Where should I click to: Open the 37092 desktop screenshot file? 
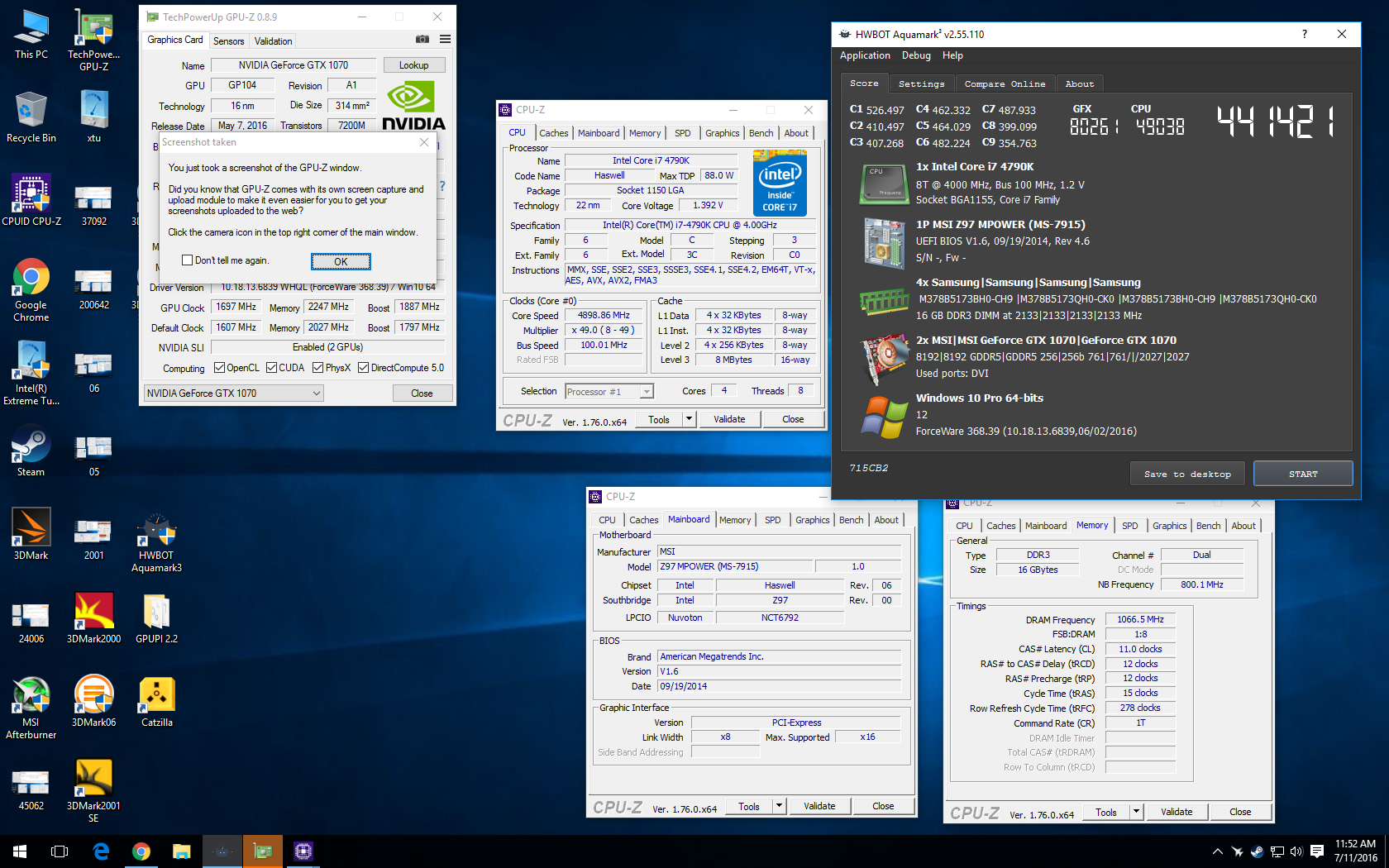[94, 205]
